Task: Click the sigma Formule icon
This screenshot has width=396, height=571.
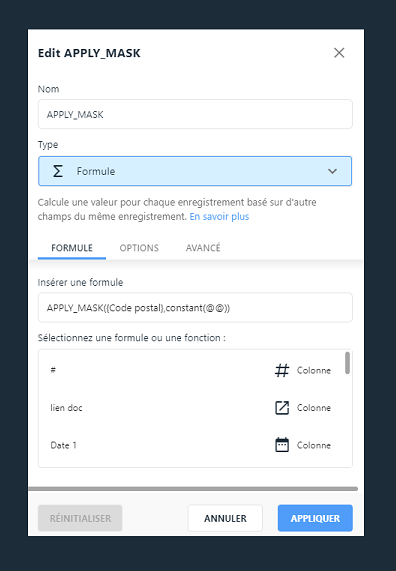Action: tap(58, 171)
